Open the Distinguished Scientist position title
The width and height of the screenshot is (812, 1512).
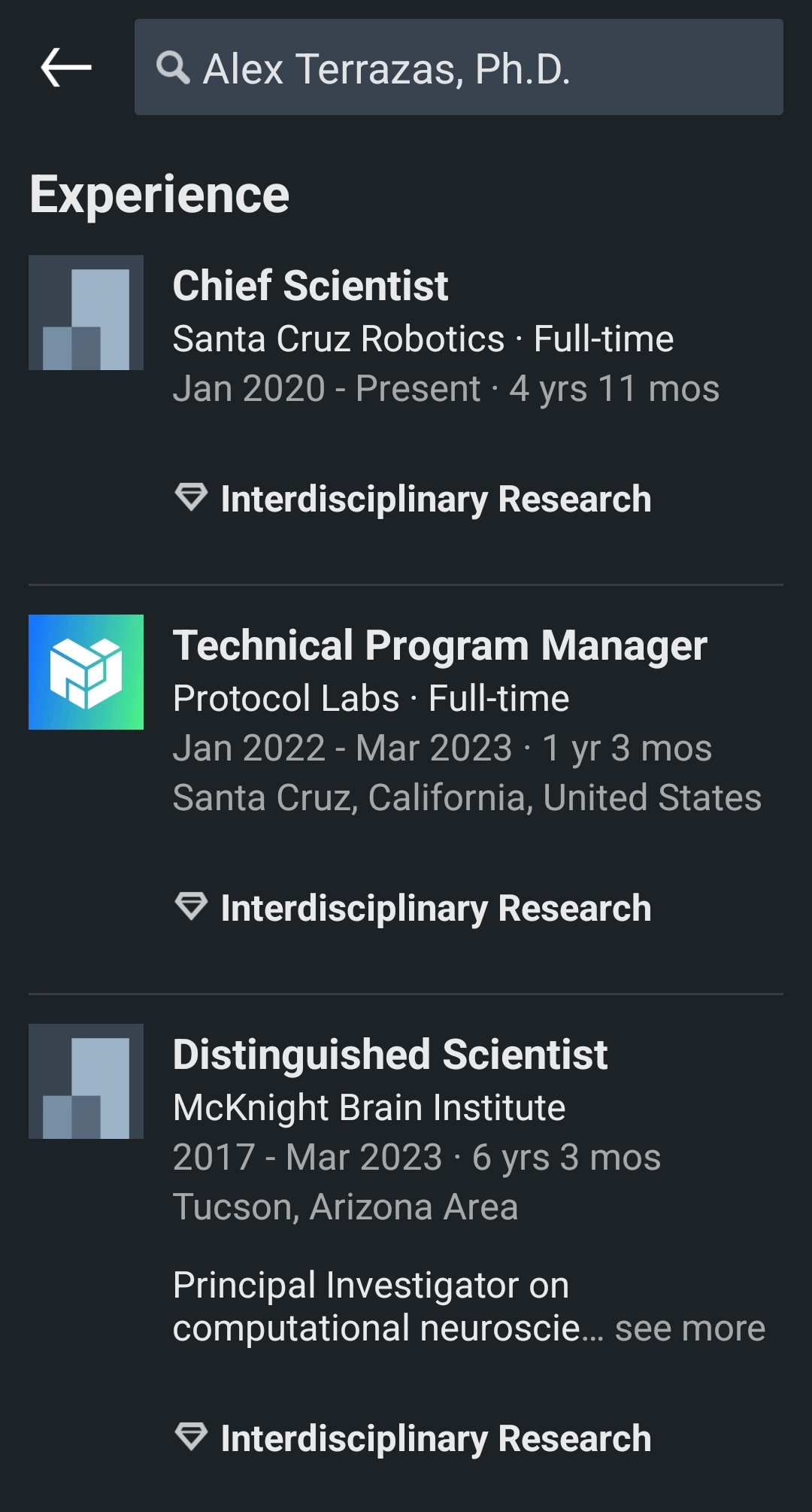coord(390,1055)
